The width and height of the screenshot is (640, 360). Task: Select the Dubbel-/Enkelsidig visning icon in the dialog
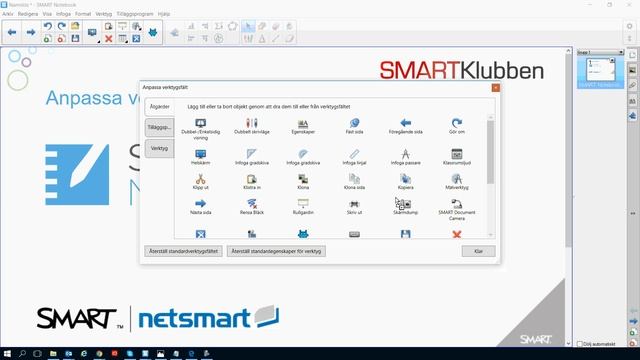pos(200,123)
